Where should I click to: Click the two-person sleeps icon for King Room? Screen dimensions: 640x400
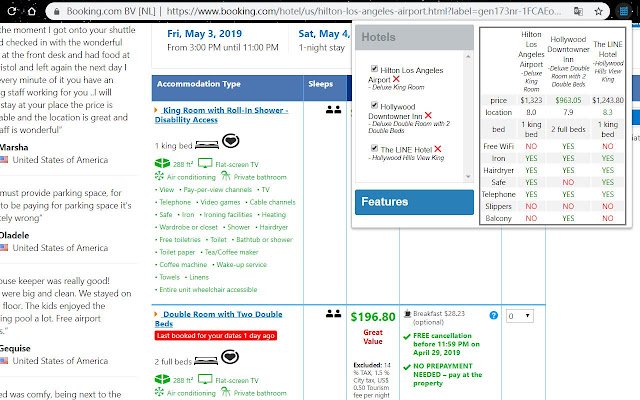coord(333,110)
